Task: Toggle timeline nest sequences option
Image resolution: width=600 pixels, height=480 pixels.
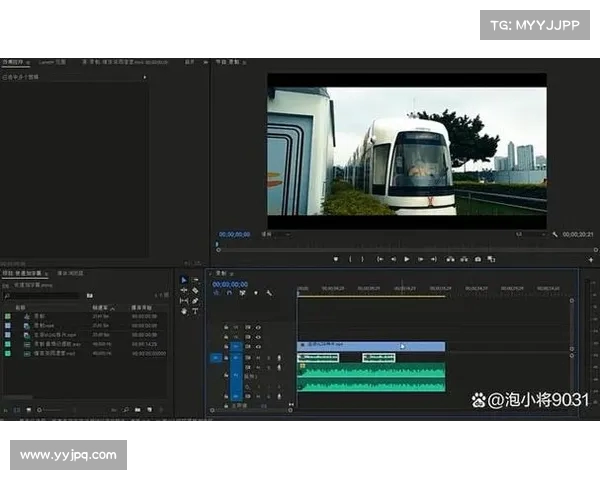Action: 217,293
